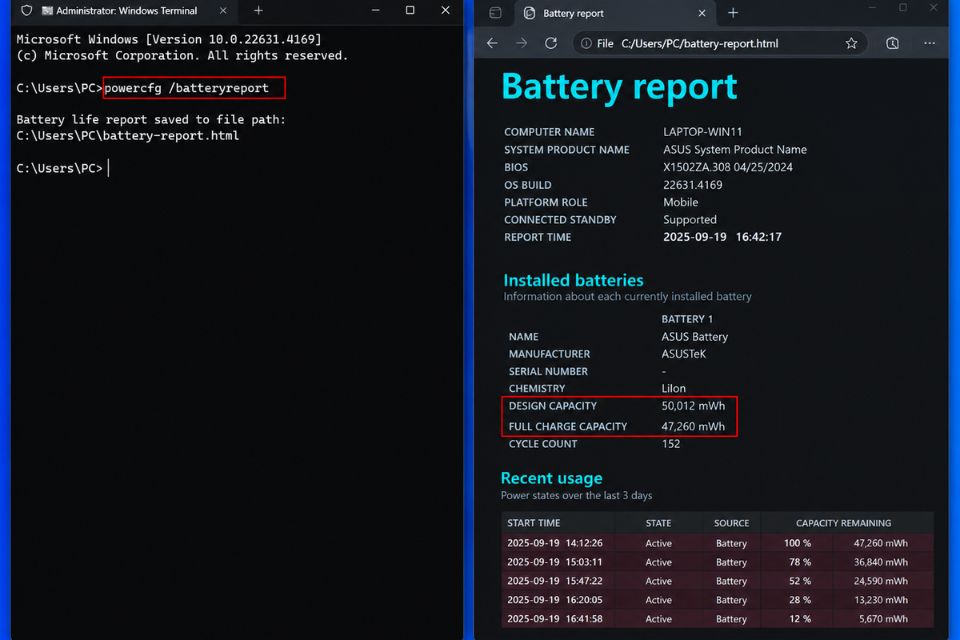Open a new browser tab
Viewport: 960px width, 640px height.
[x=733, y=13]
